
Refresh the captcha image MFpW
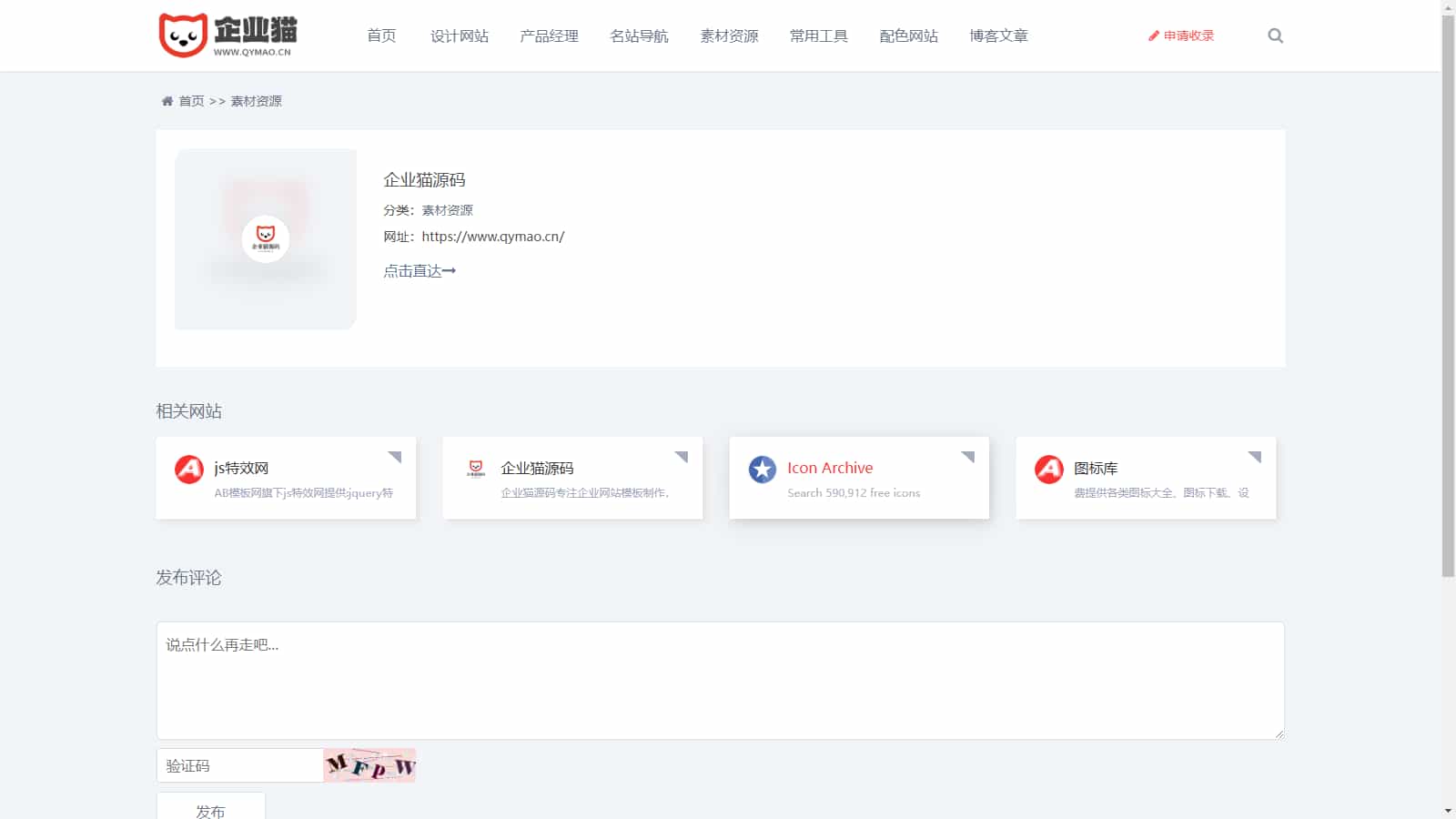pos(369,765)
